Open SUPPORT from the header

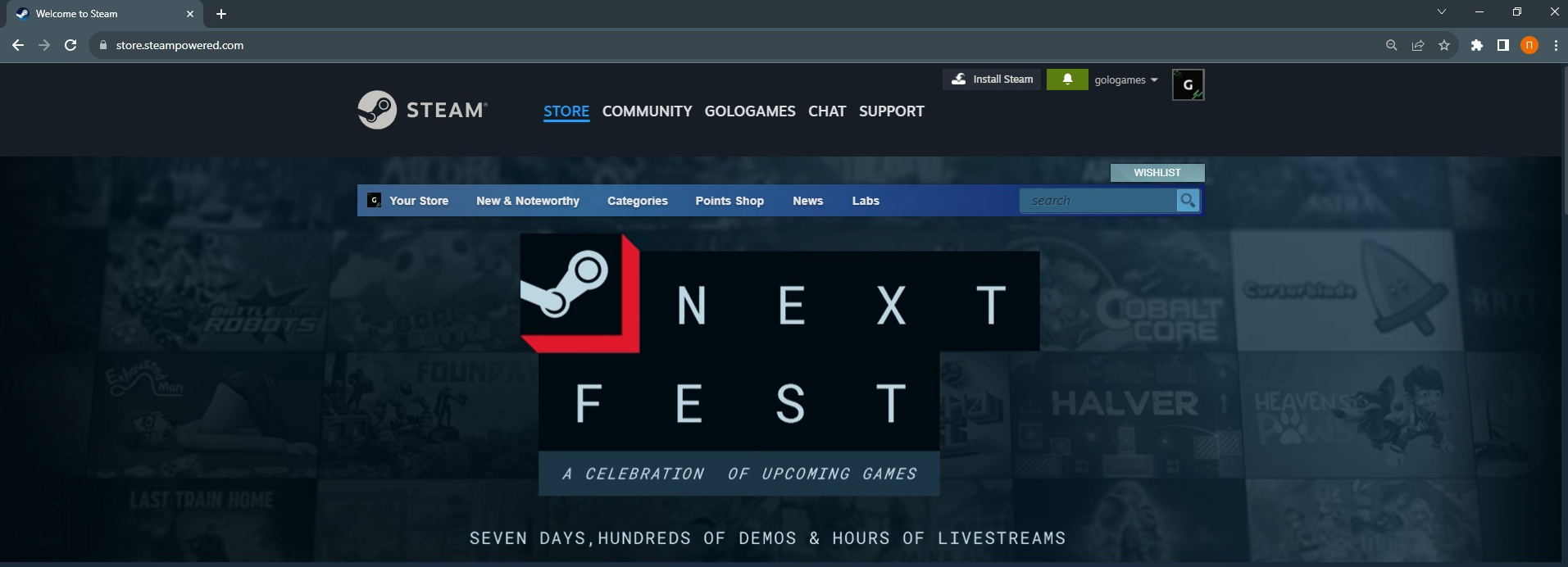[x=892, y=111]
